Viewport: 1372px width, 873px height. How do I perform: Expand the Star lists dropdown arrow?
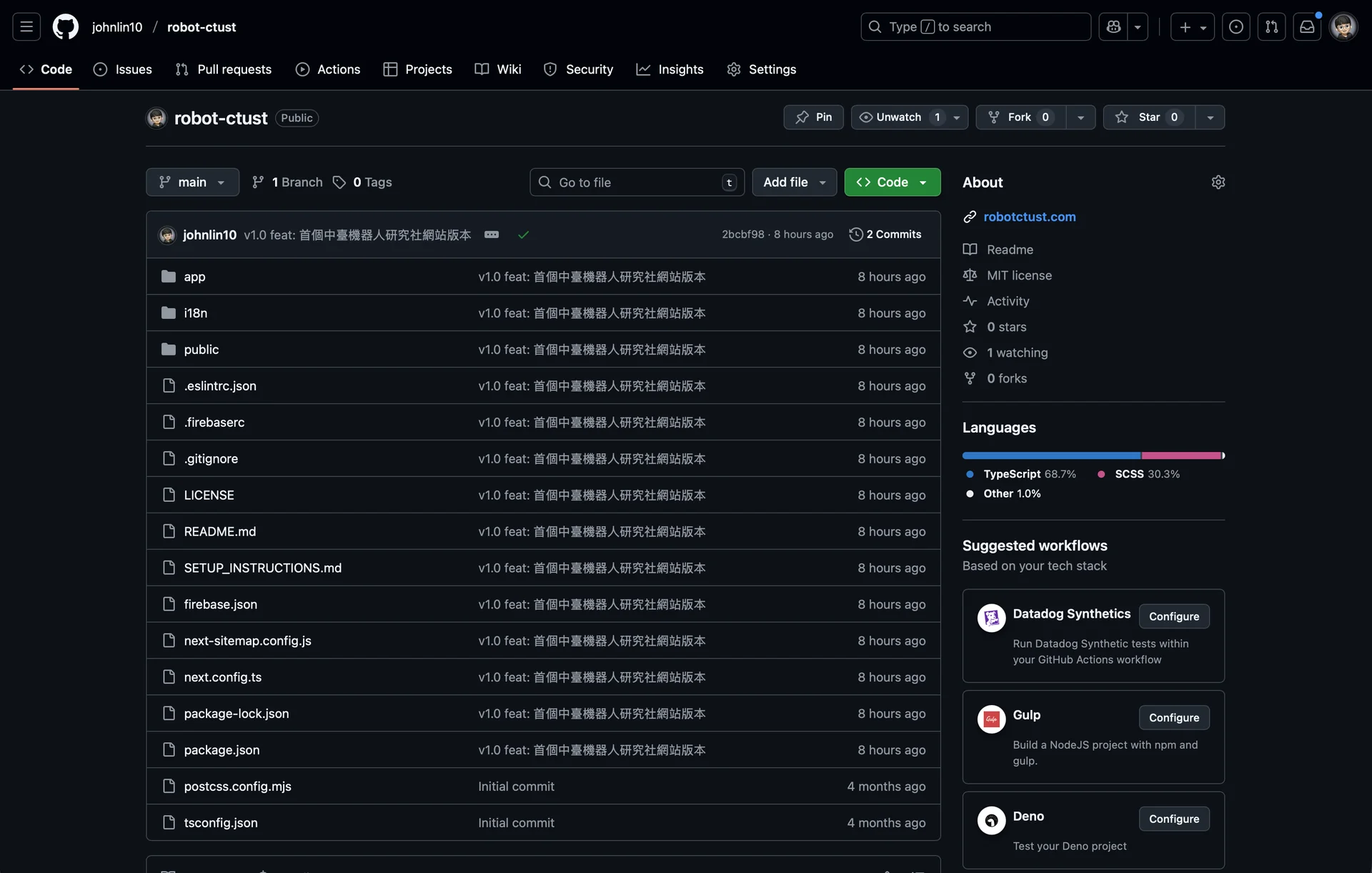(1210, 117)
